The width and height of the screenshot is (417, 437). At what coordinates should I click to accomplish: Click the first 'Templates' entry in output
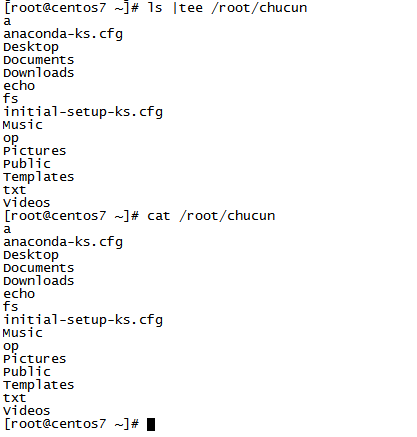point(39,177)
